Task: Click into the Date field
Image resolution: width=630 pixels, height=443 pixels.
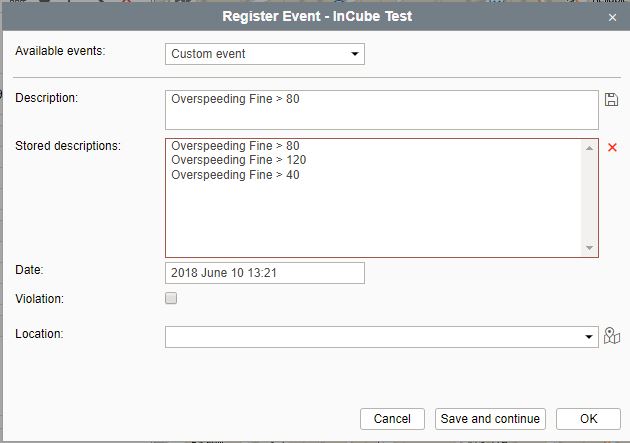Action: 264,273
